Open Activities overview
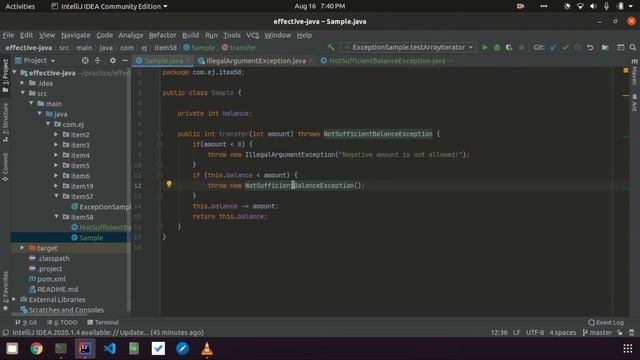This screenshot has width=640, height=360. [20, 7]
